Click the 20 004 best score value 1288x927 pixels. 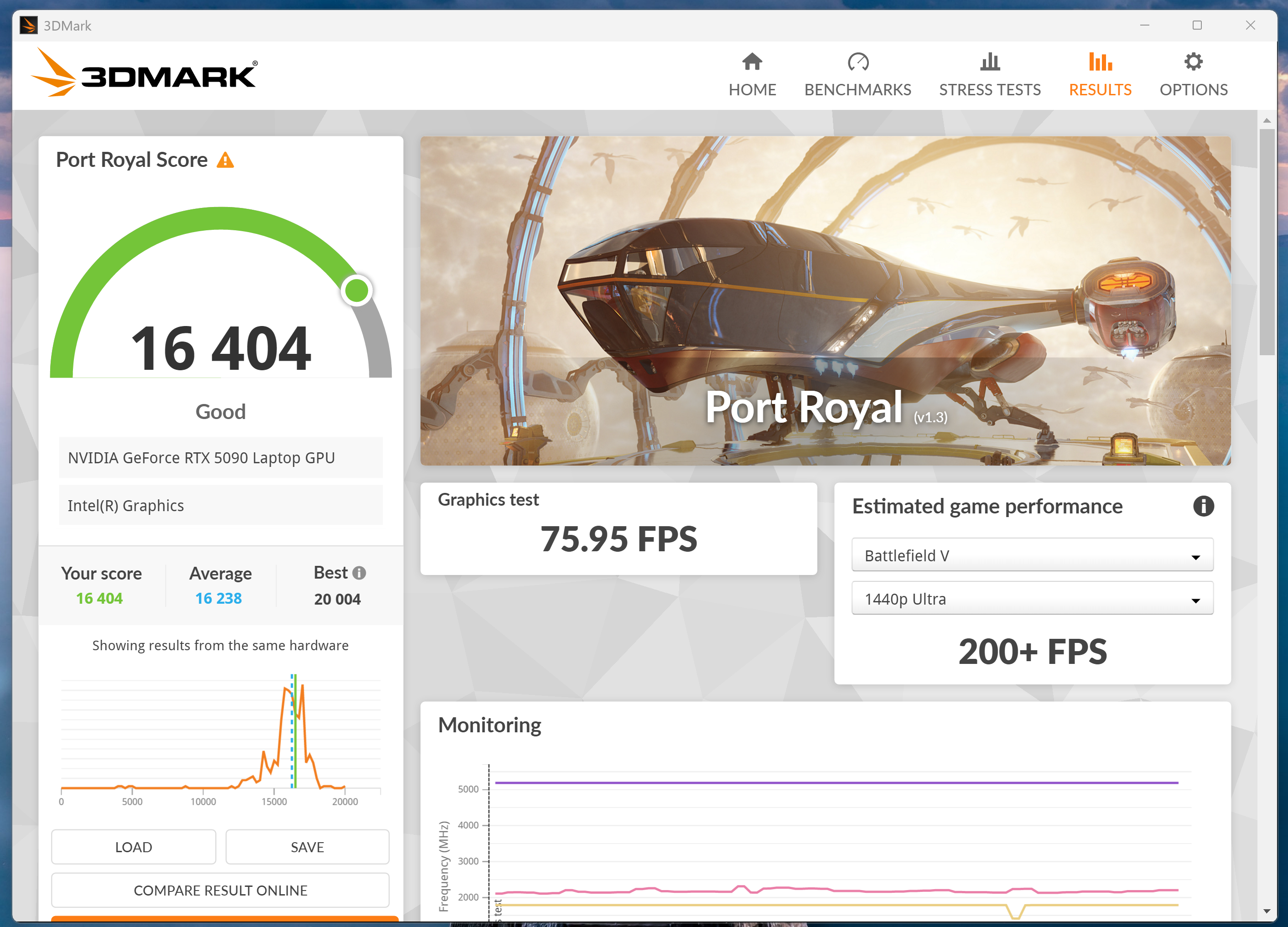(338, 599)
